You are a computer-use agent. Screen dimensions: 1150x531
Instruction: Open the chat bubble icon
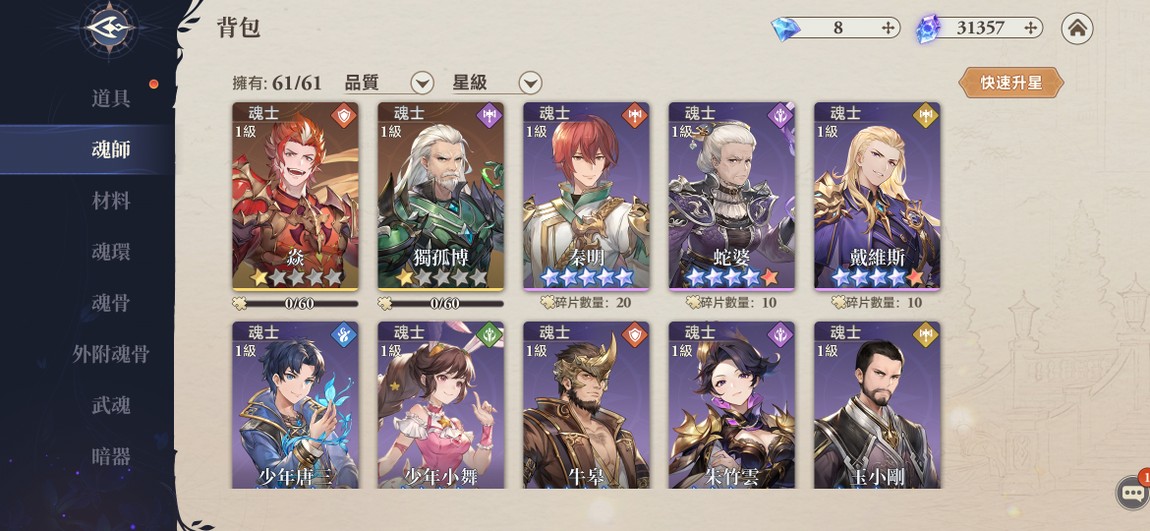1132,492
